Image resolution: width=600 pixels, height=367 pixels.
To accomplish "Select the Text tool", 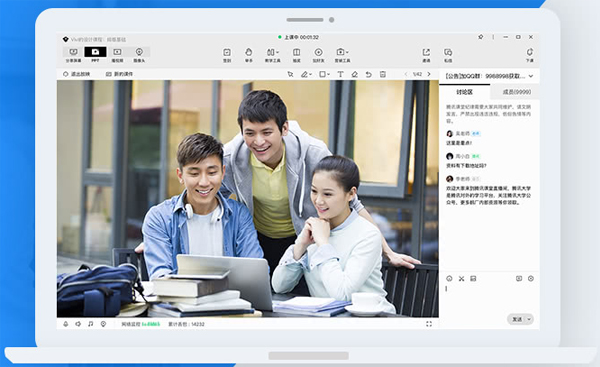I will point(340,74).
